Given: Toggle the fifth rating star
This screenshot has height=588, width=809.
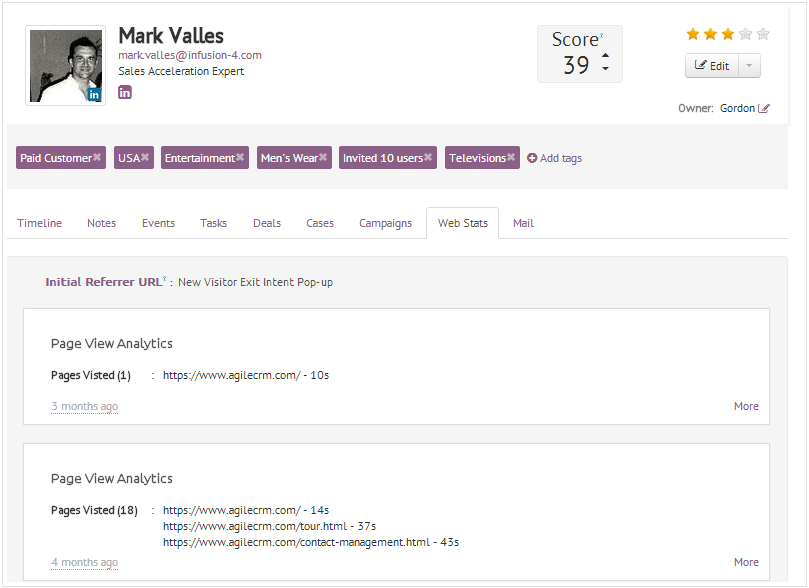Looking at the screenshot, I should coord(762,33).
